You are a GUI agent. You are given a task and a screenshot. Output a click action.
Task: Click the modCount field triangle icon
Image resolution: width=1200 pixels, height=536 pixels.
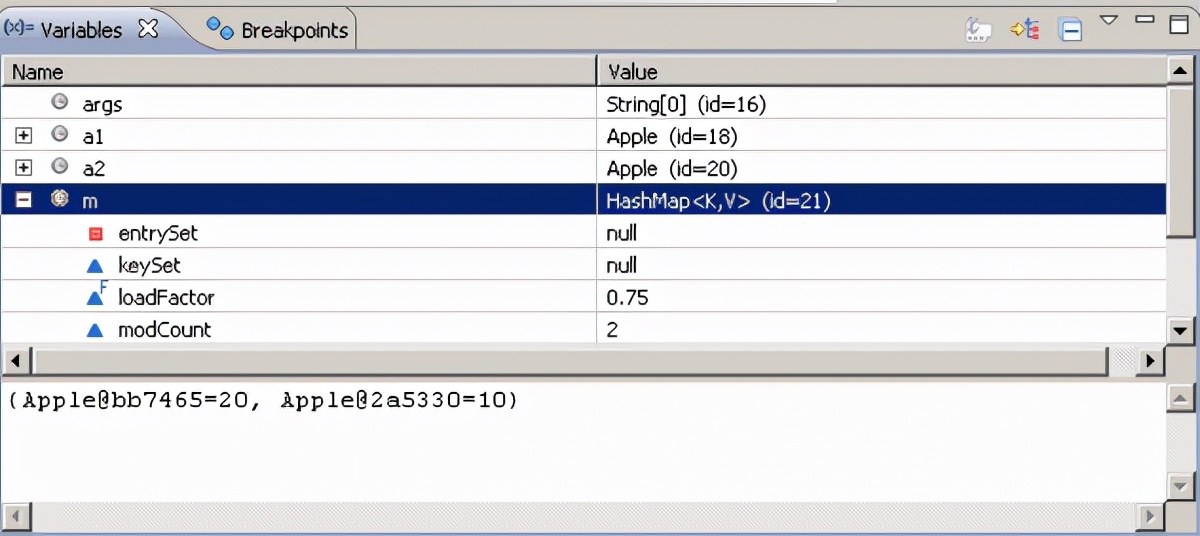(x=95, y=329)
